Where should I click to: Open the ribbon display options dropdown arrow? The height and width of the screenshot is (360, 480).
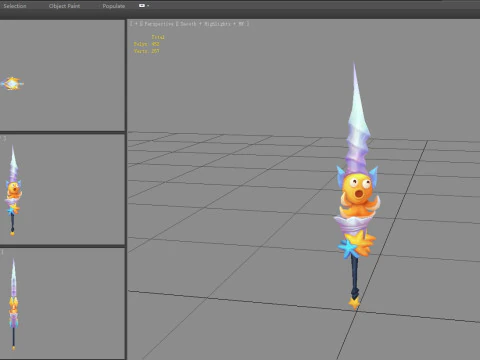(x=148, y=6)
